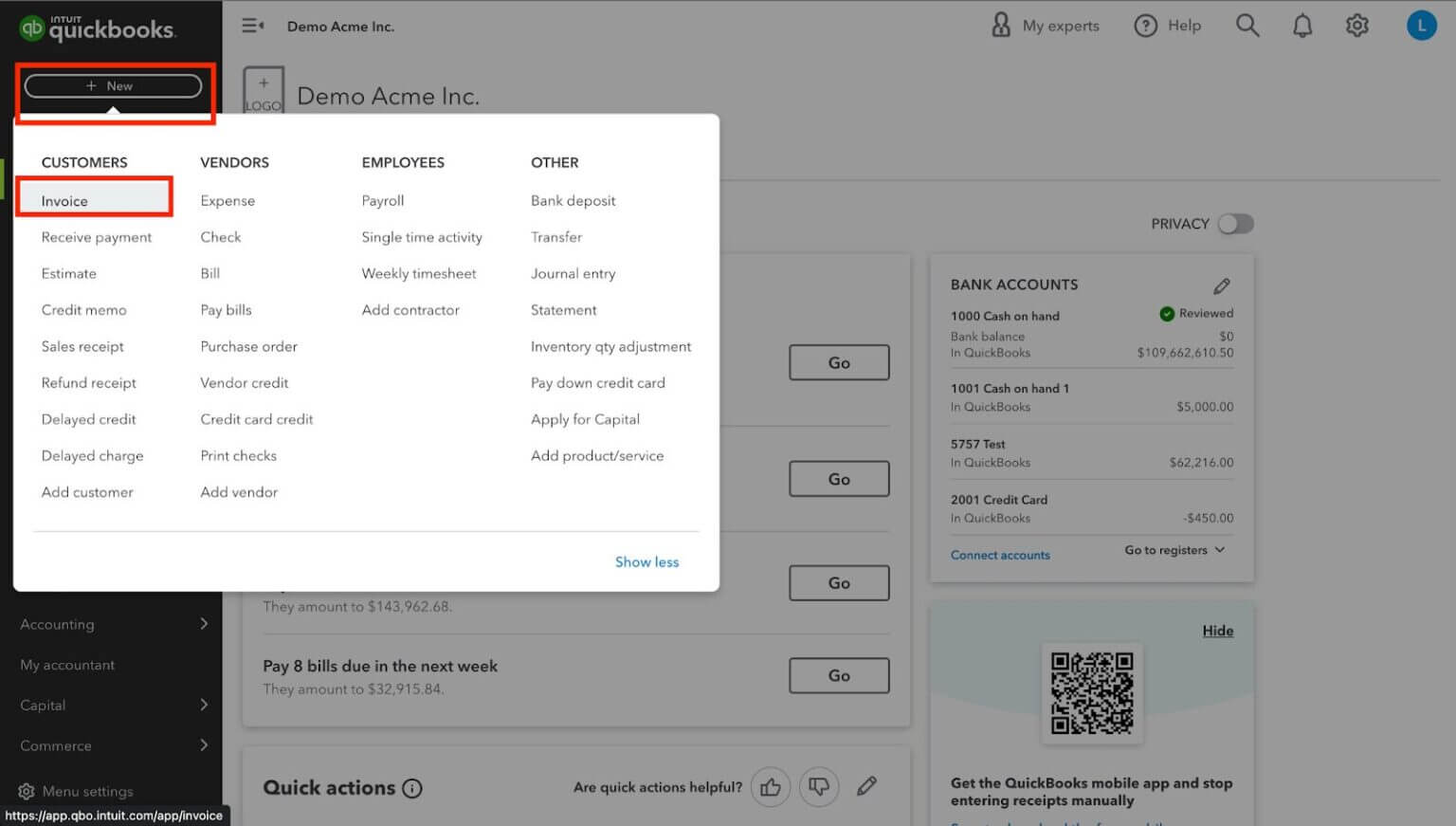Edit Bank Accounts using the pencil icon

pyautogui.click(x=1222, y=285)
